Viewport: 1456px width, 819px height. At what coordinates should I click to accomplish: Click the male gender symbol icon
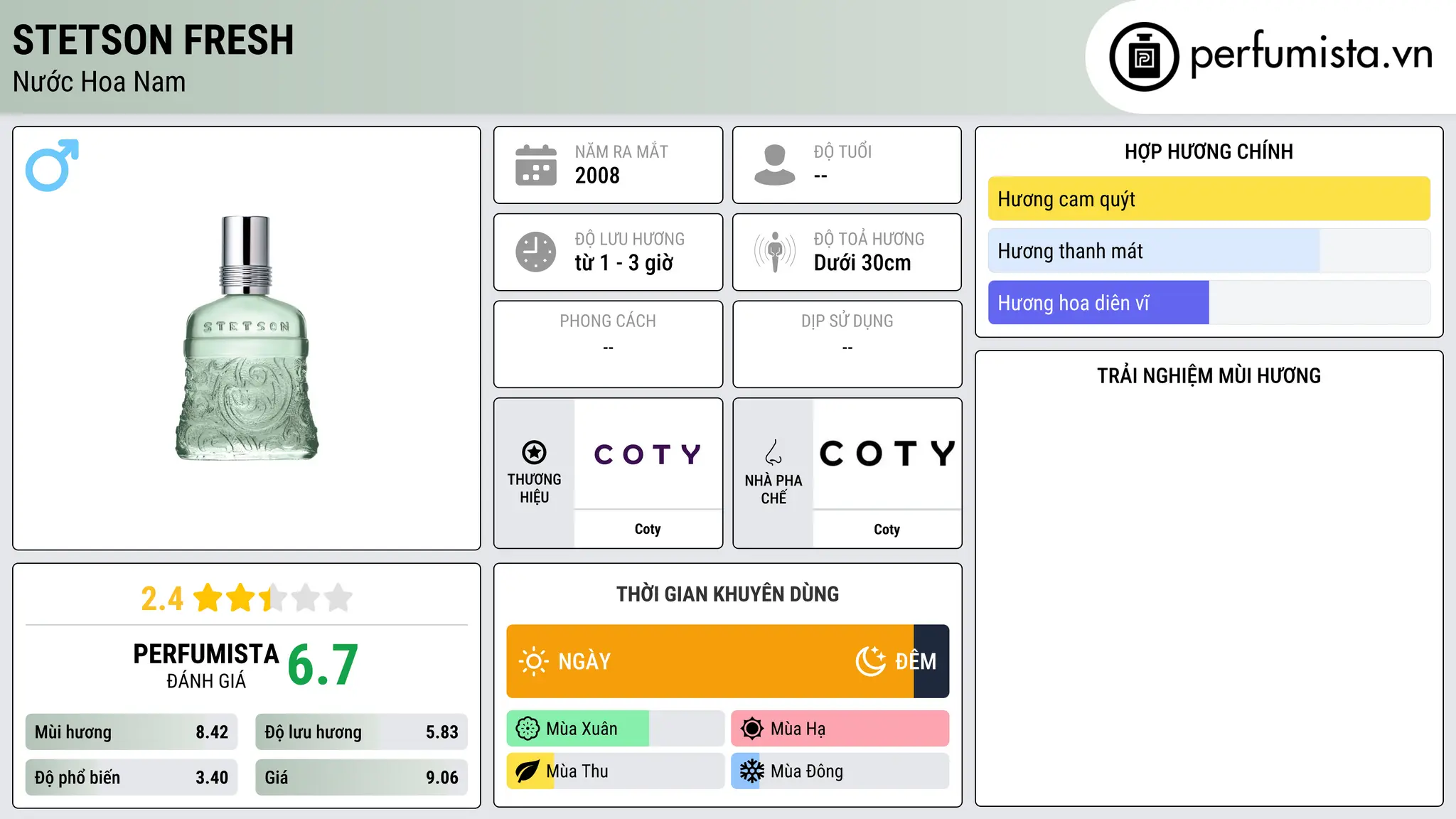tap(52, 165)
